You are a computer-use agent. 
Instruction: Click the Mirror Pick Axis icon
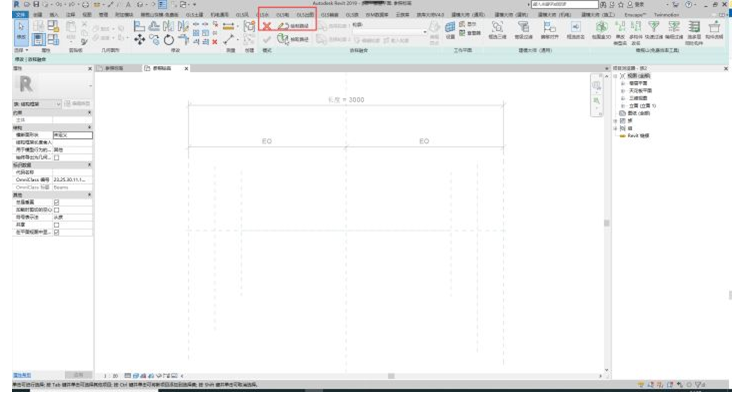168,26
